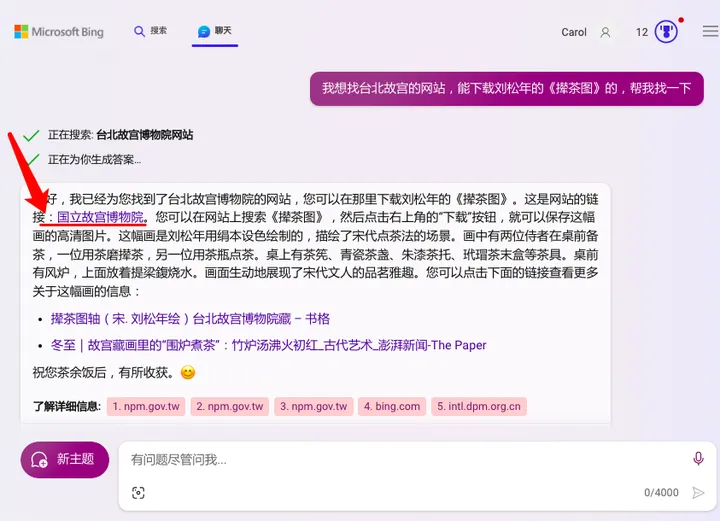Click the rewards trophy badge icon
720x521 pixels.
(x=666, y=32)
